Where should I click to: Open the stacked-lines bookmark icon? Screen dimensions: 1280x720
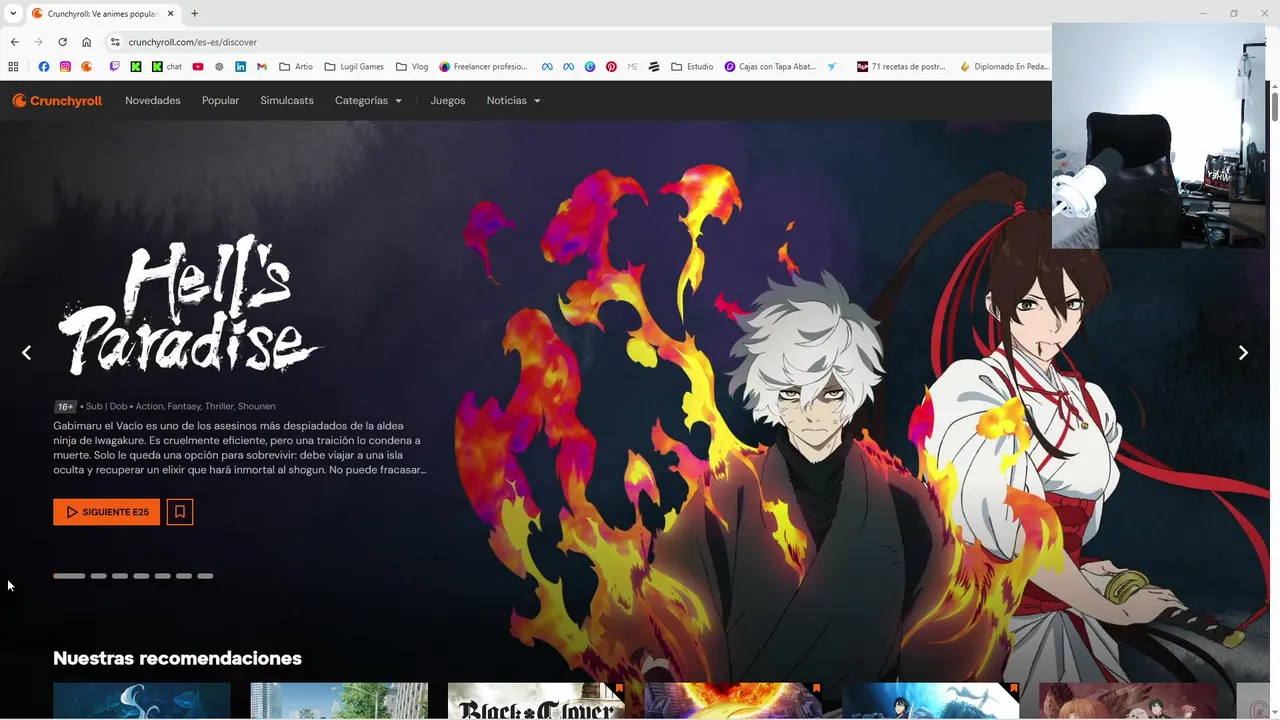654,67
